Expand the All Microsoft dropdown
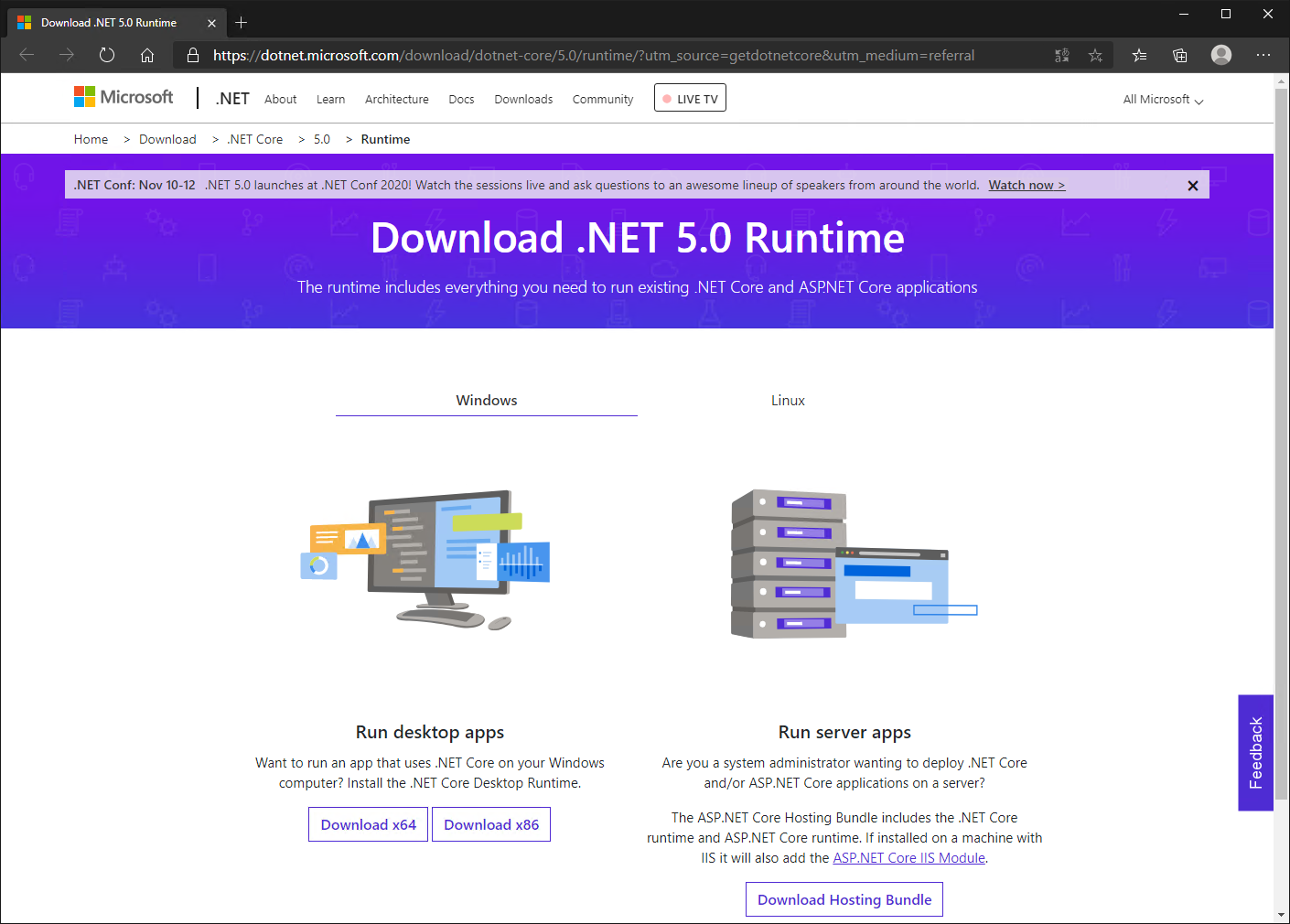Screen dimensions: 1290x924 click(1163, 99)
